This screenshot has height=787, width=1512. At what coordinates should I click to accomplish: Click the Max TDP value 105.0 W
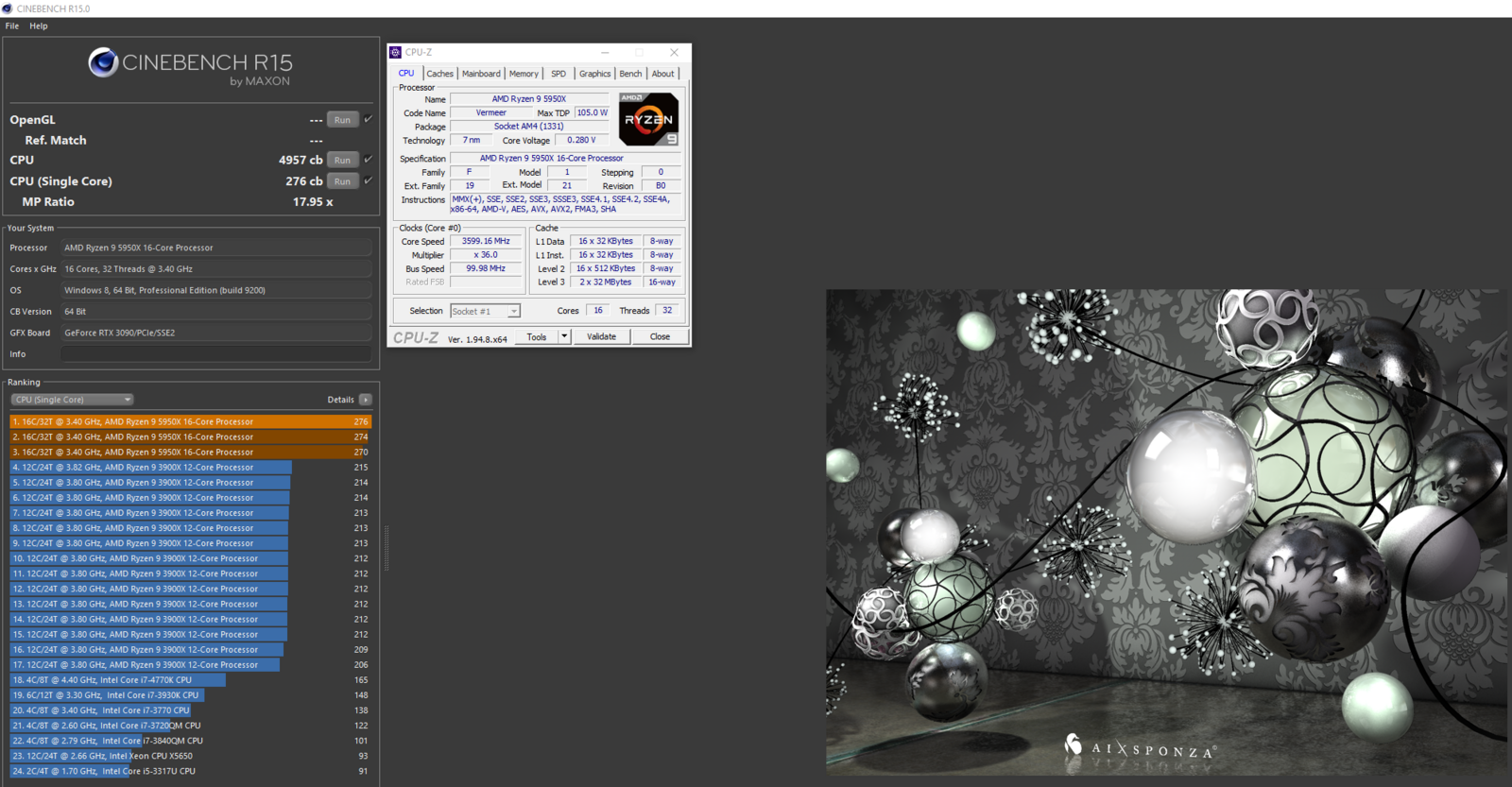pos(593,112)
